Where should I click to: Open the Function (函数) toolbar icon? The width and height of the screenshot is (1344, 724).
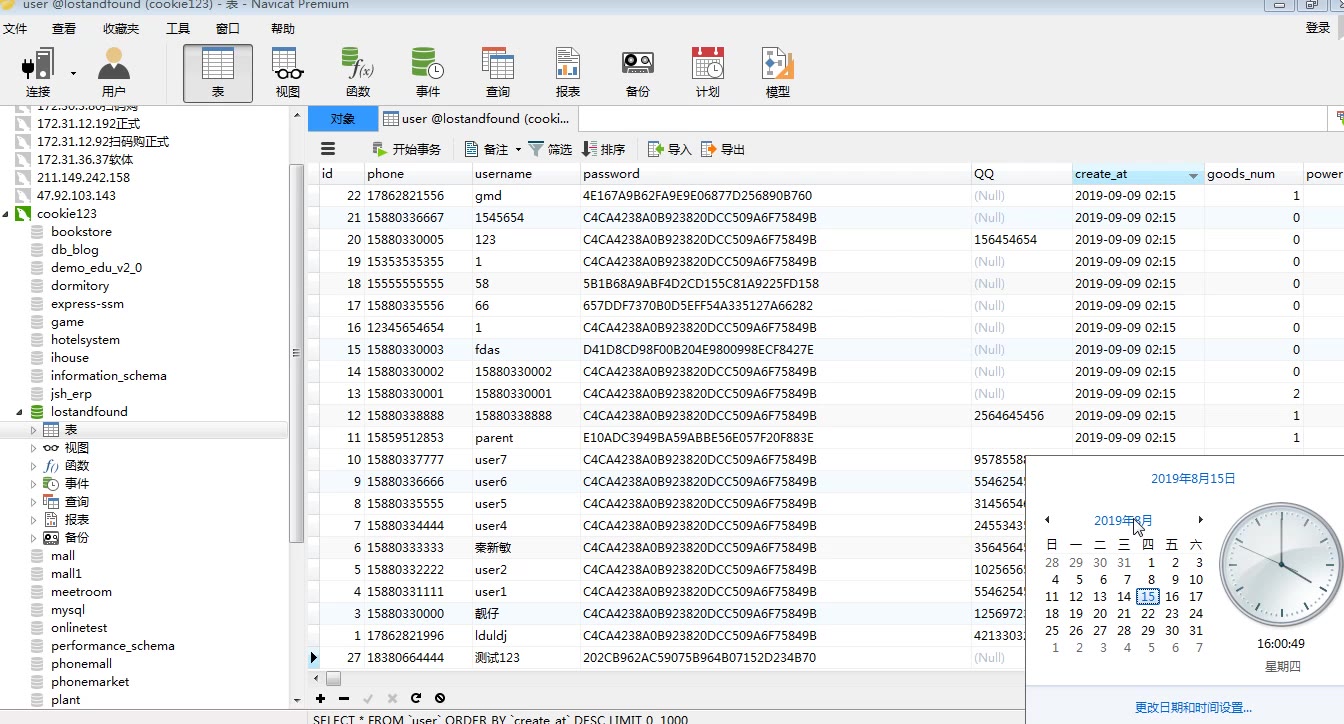click(358, 72)
